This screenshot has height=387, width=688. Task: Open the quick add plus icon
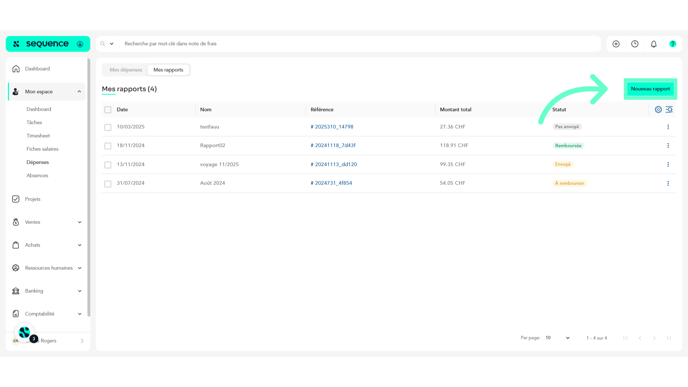point(616,44)
